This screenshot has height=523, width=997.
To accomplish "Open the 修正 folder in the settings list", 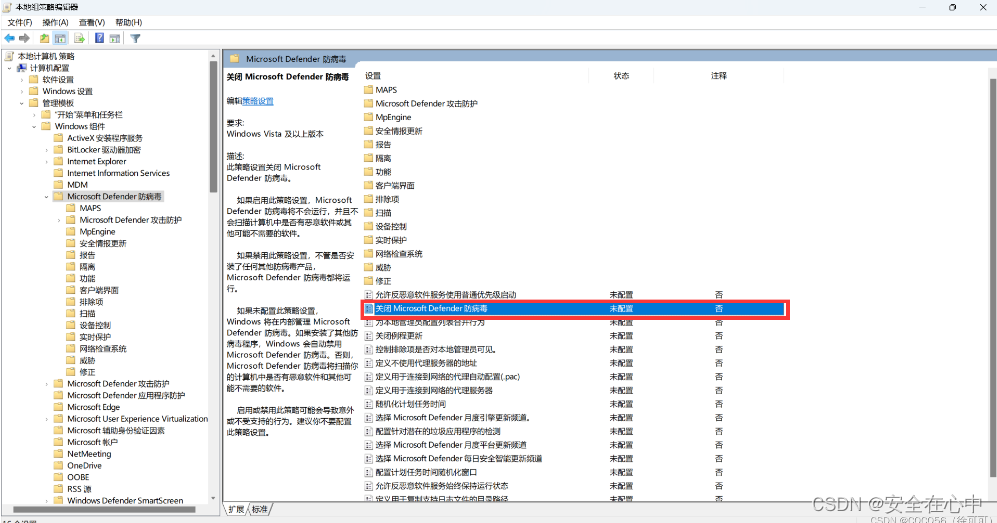I will click(383, 282).
